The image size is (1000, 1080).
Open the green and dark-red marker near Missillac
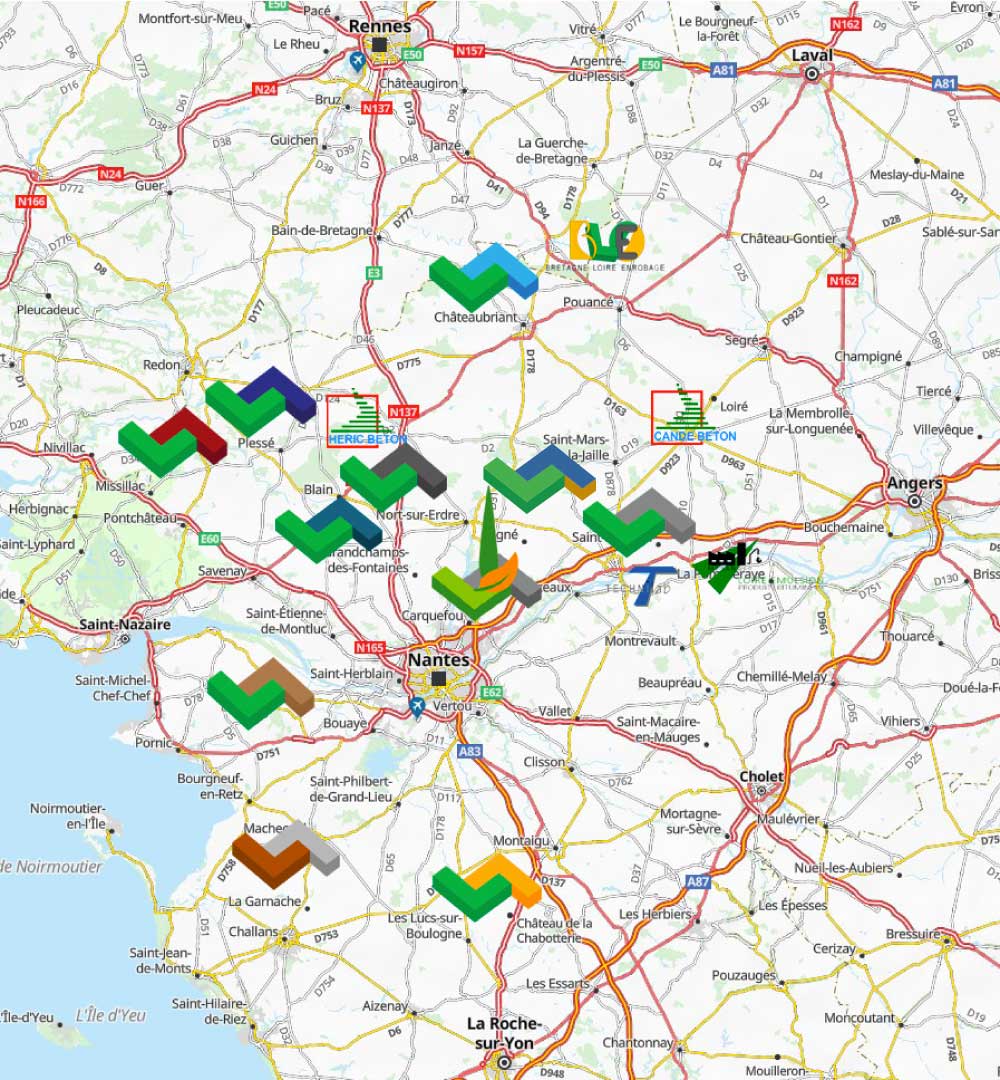(x=172, y=442)
